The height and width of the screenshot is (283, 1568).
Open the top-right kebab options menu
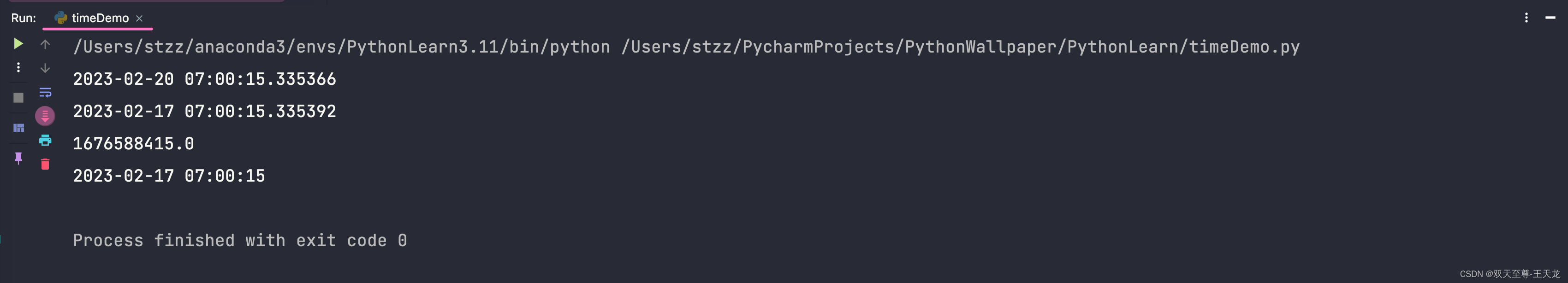pyautogui.click(x=1526, y=18)
